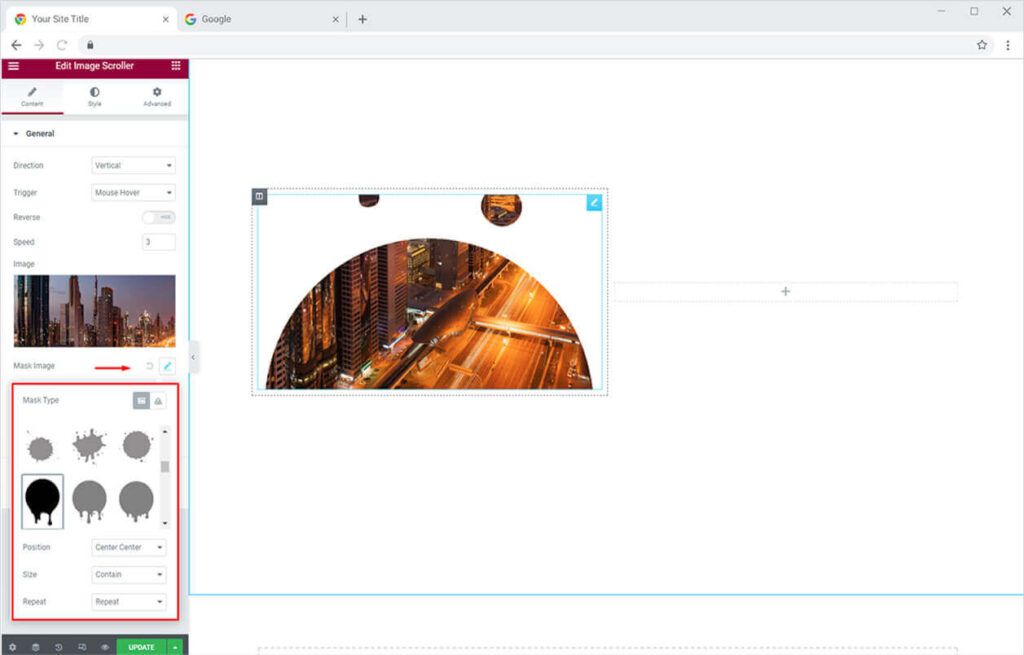Switch to the Advanced tab
The height and width of the screenshot is (655, 1024).
[157, 96]
